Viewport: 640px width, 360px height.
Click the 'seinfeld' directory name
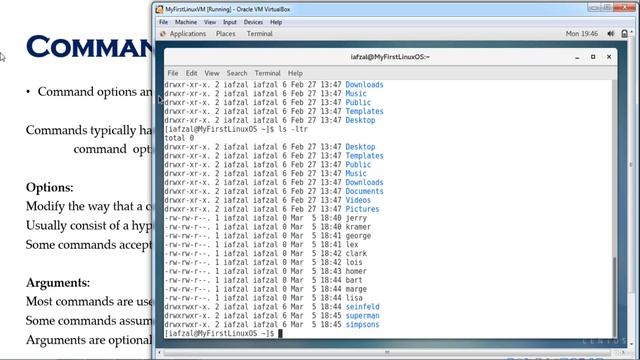(362, 307)
